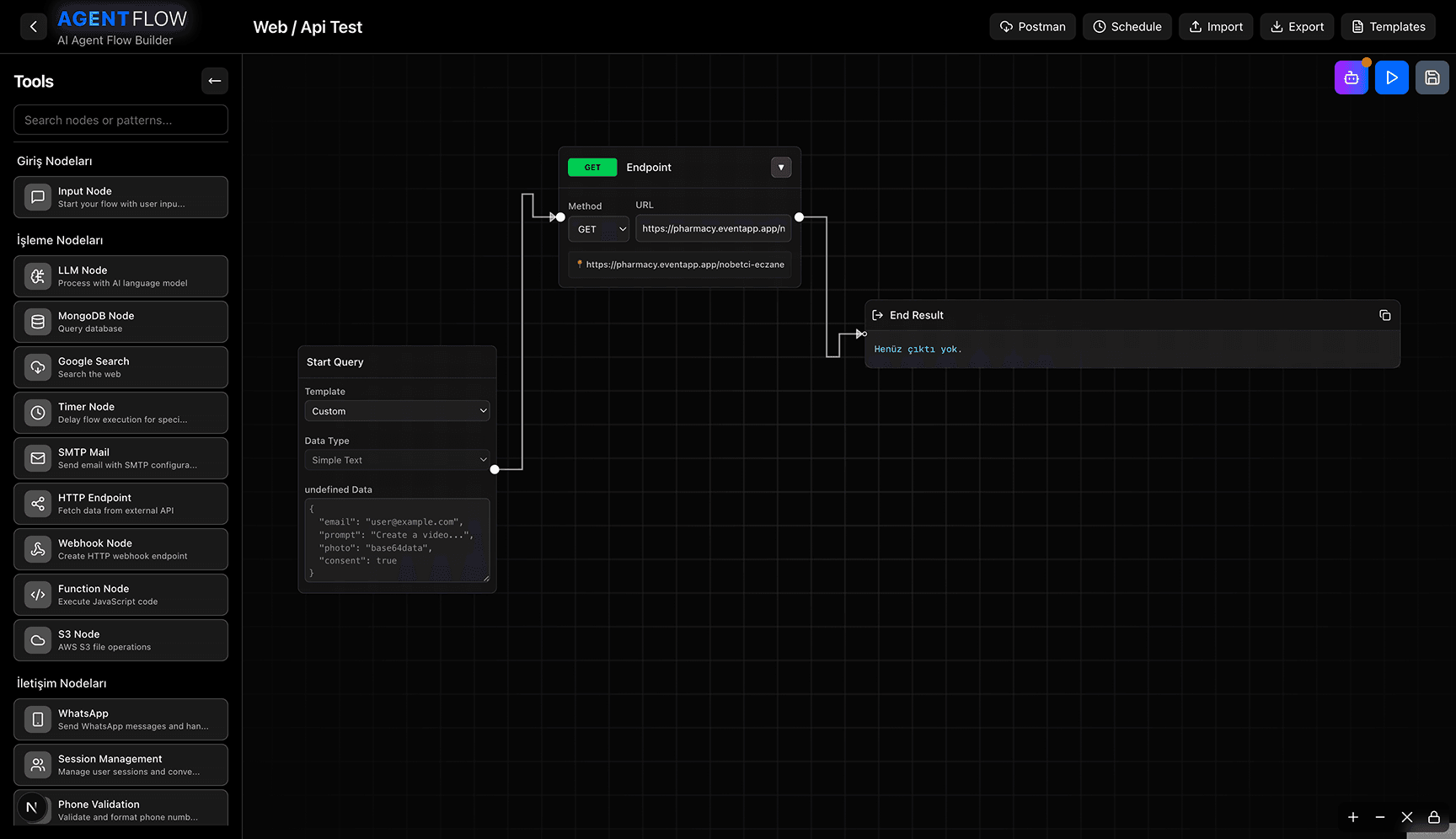Click the 'Web / Api Test' flow title
Image resolution: width=1456 pixels, height=839 pixels.
point(308,27)
